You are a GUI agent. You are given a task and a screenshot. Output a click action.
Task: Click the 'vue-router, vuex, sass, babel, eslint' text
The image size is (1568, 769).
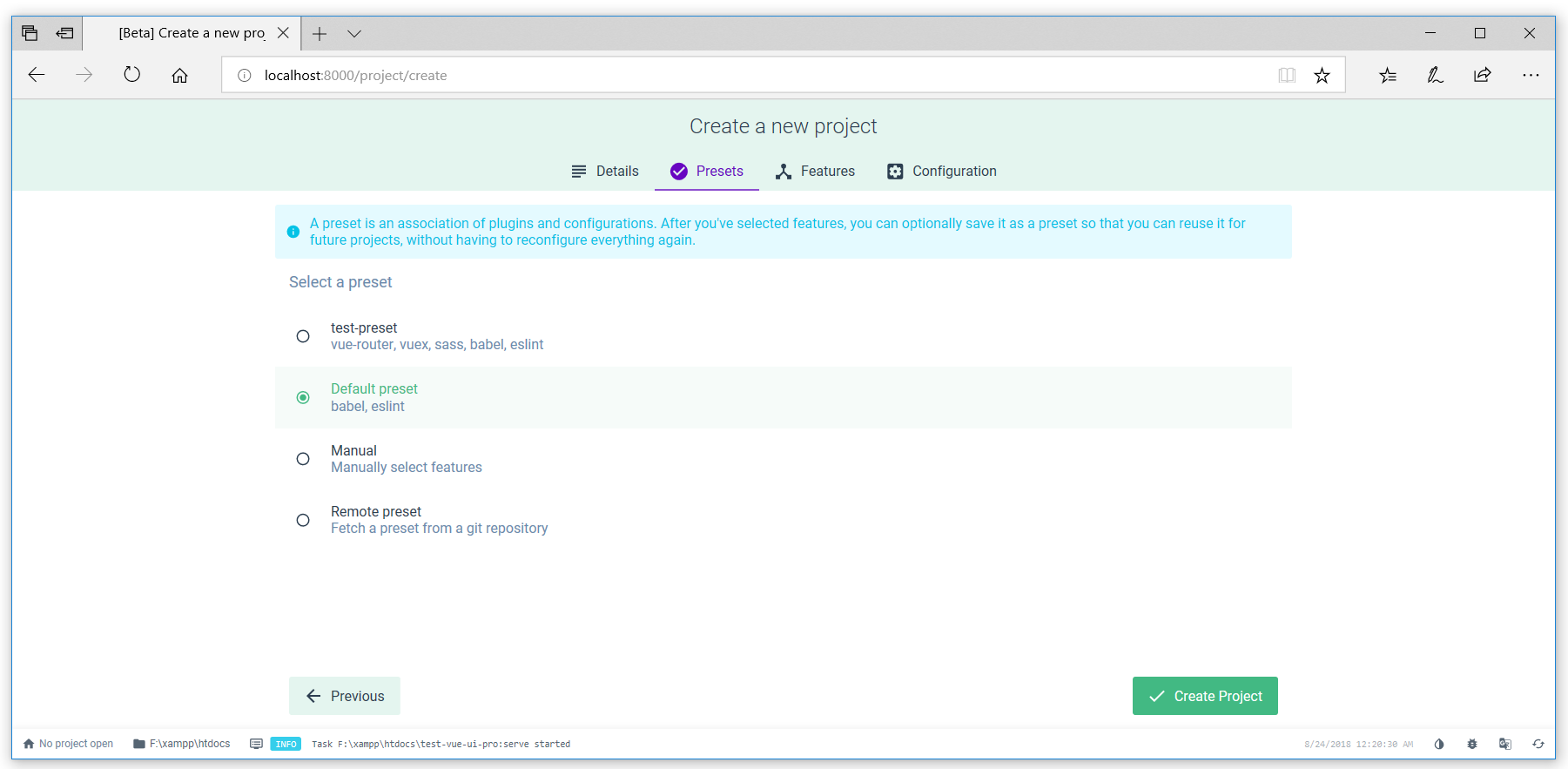(x=437, y=345)
